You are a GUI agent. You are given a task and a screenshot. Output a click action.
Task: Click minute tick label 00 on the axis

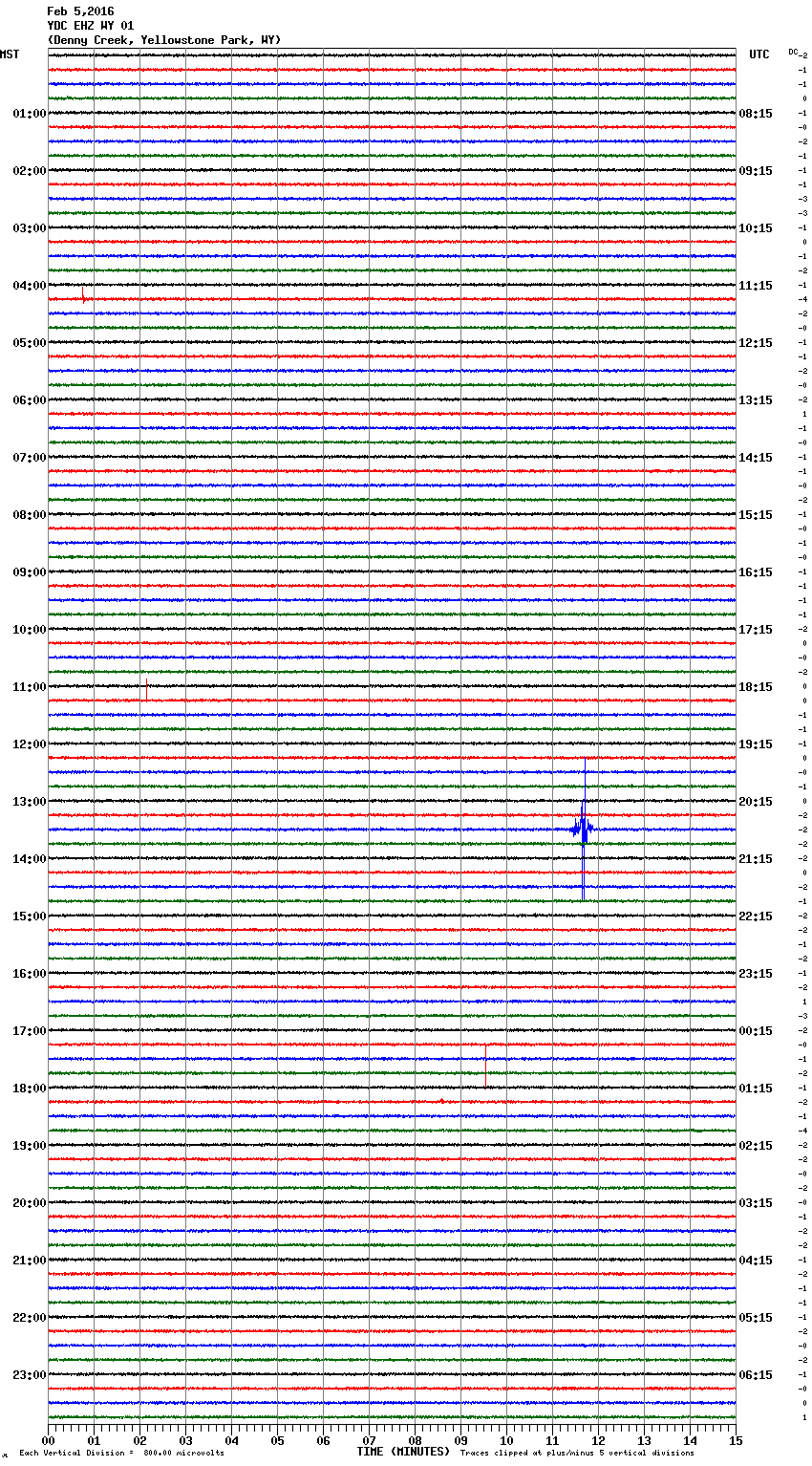click(49, 1440)
